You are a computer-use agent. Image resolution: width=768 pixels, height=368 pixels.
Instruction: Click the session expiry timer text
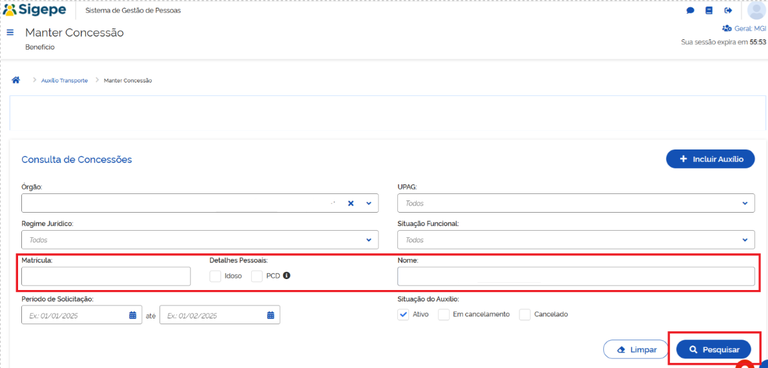[723, 43]
